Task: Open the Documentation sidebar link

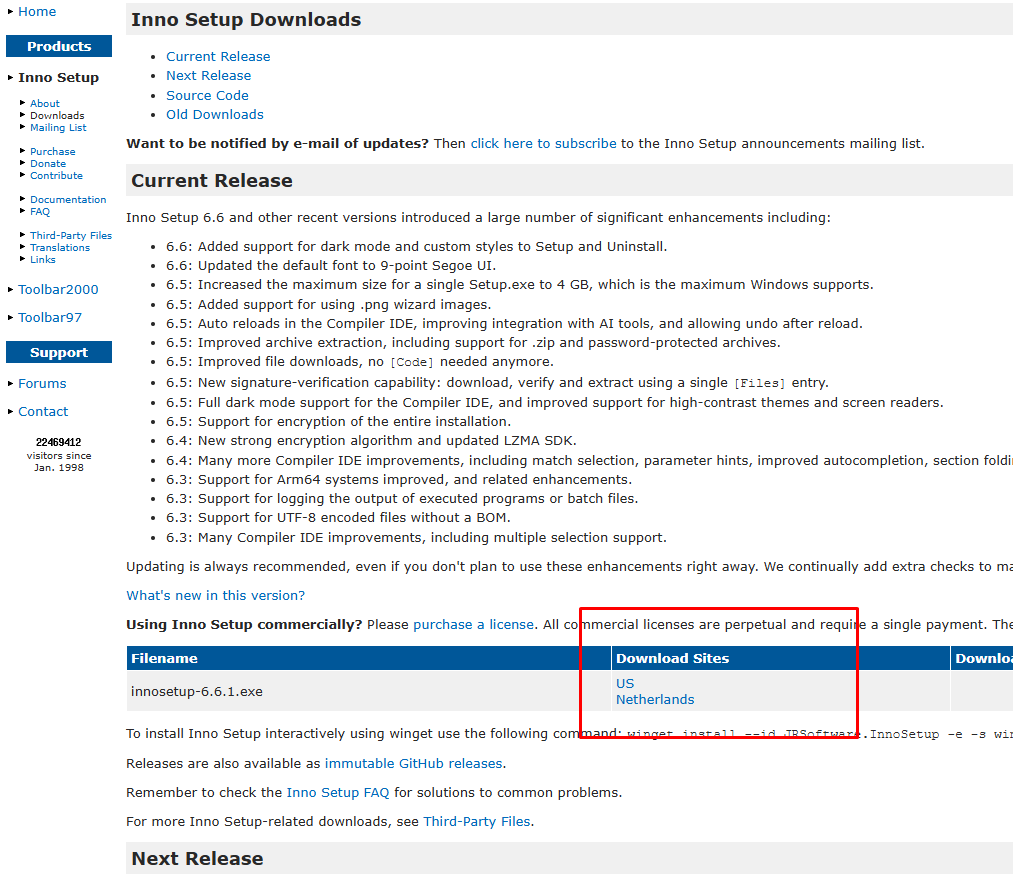Action: [x=68, y=200]
